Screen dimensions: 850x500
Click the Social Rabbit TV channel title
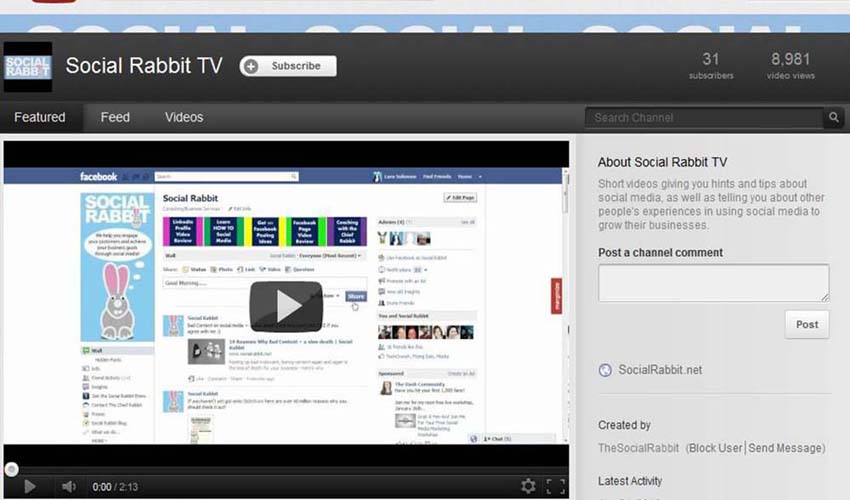[144, 66]
